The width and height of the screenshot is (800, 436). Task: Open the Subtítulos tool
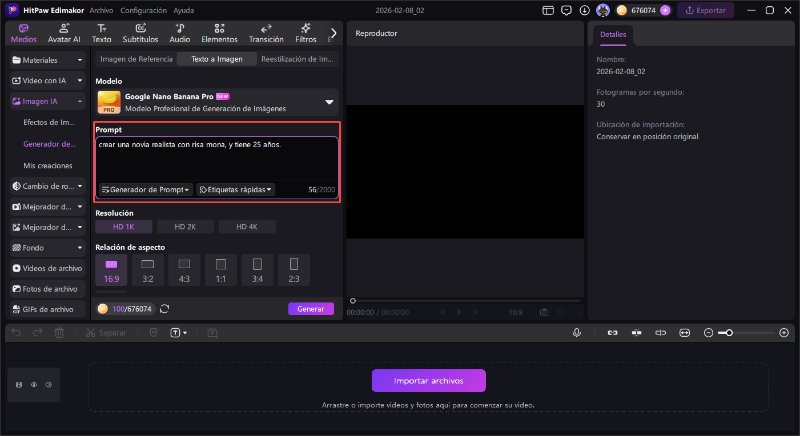click(139, 33)
